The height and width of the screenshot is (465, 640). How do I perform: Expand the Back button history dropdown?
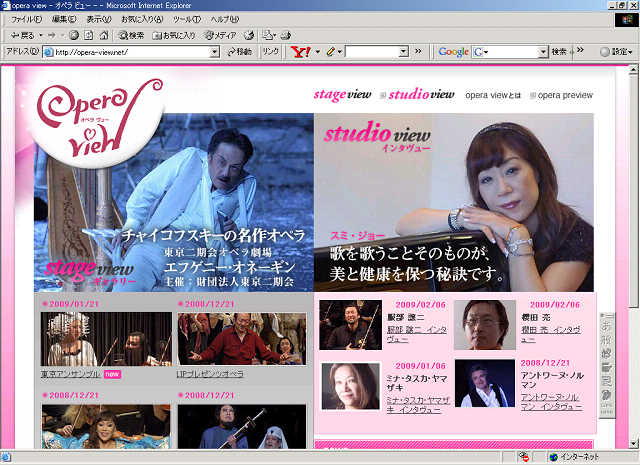[40, 36]
